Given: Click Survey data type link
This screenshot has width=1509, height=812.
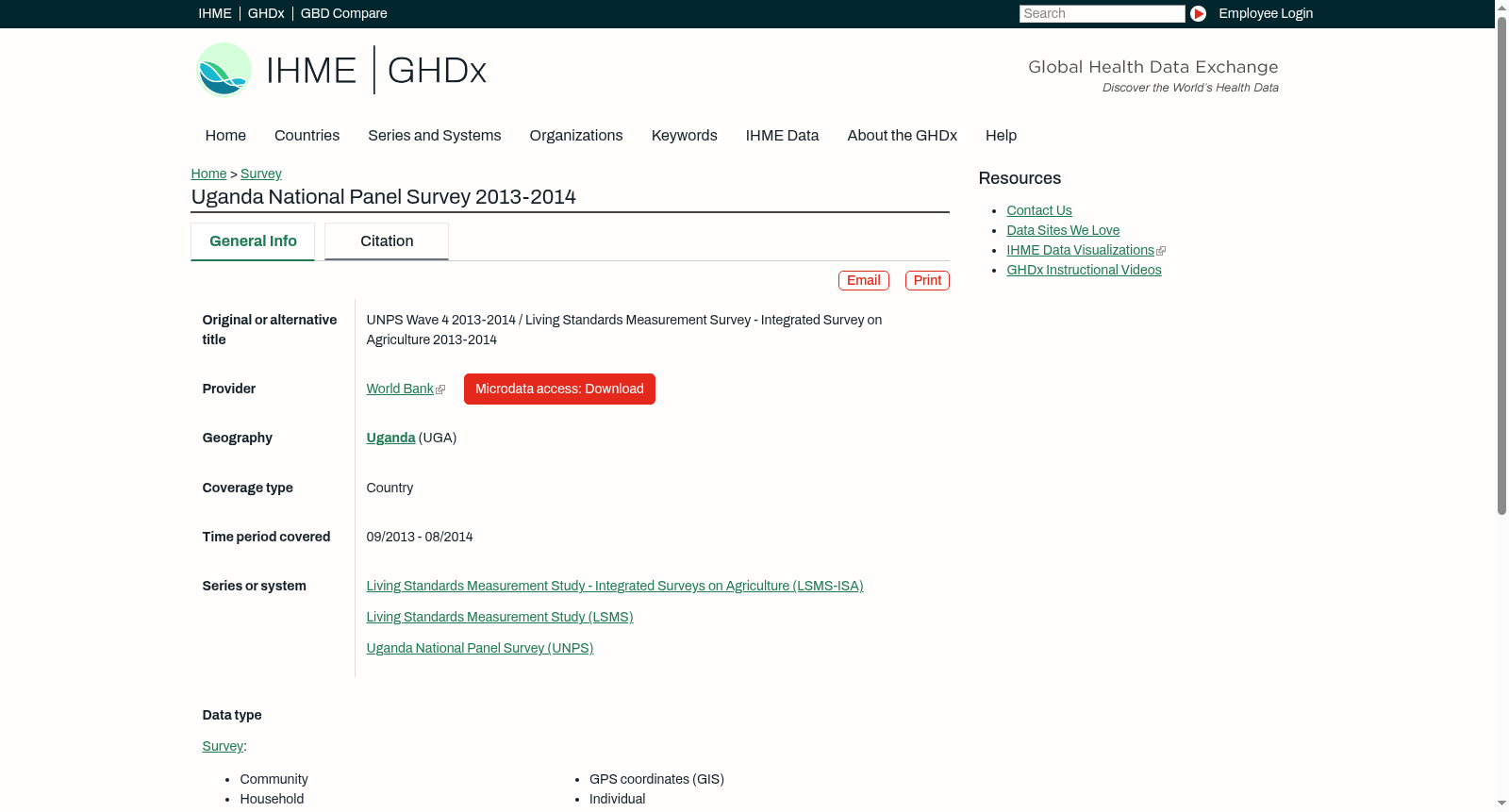Looking at the screenshot, I should coord(223,746).
